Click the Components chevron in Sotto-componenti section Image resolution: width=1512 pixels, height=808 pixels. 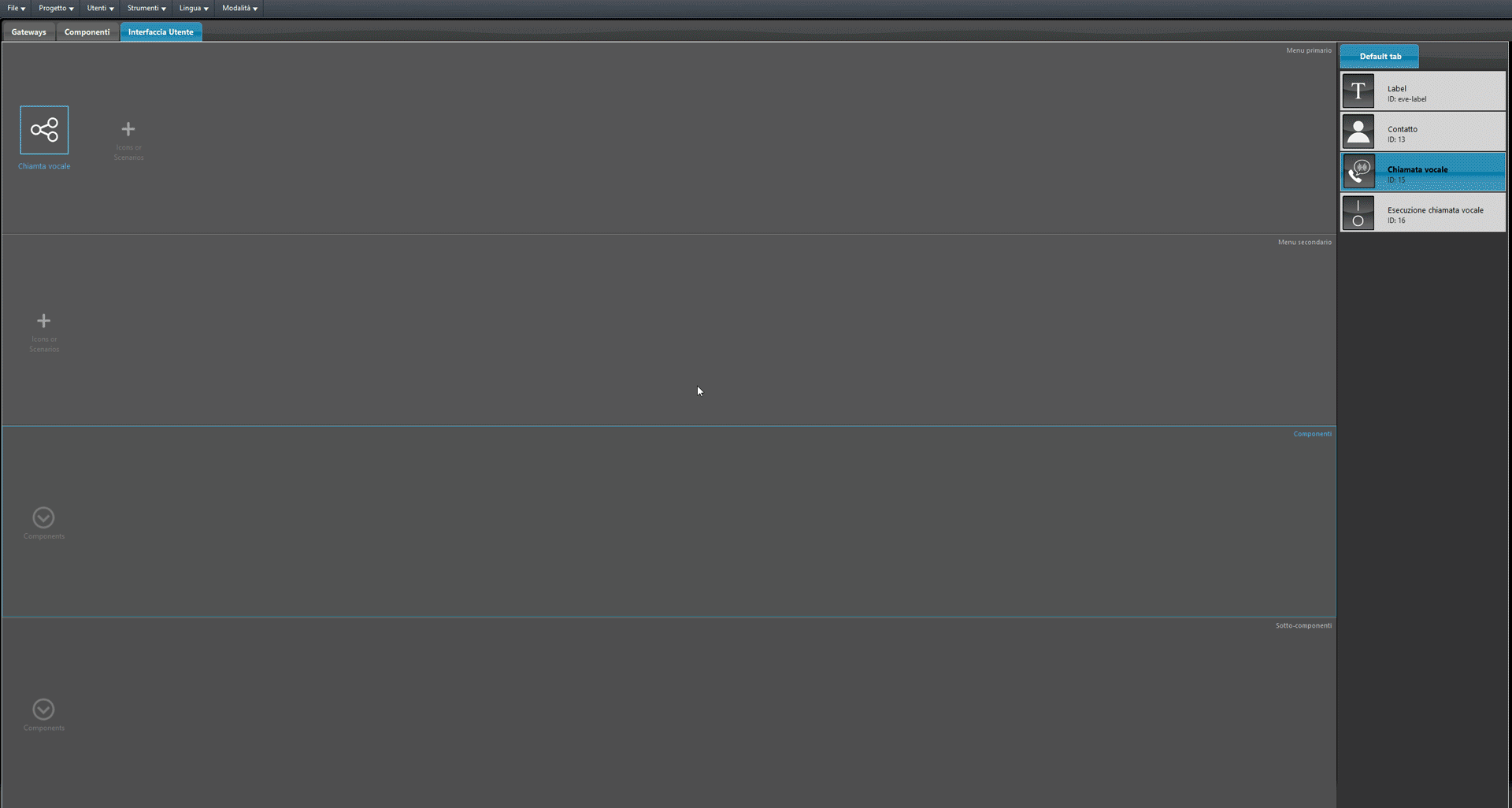(43, 710)
